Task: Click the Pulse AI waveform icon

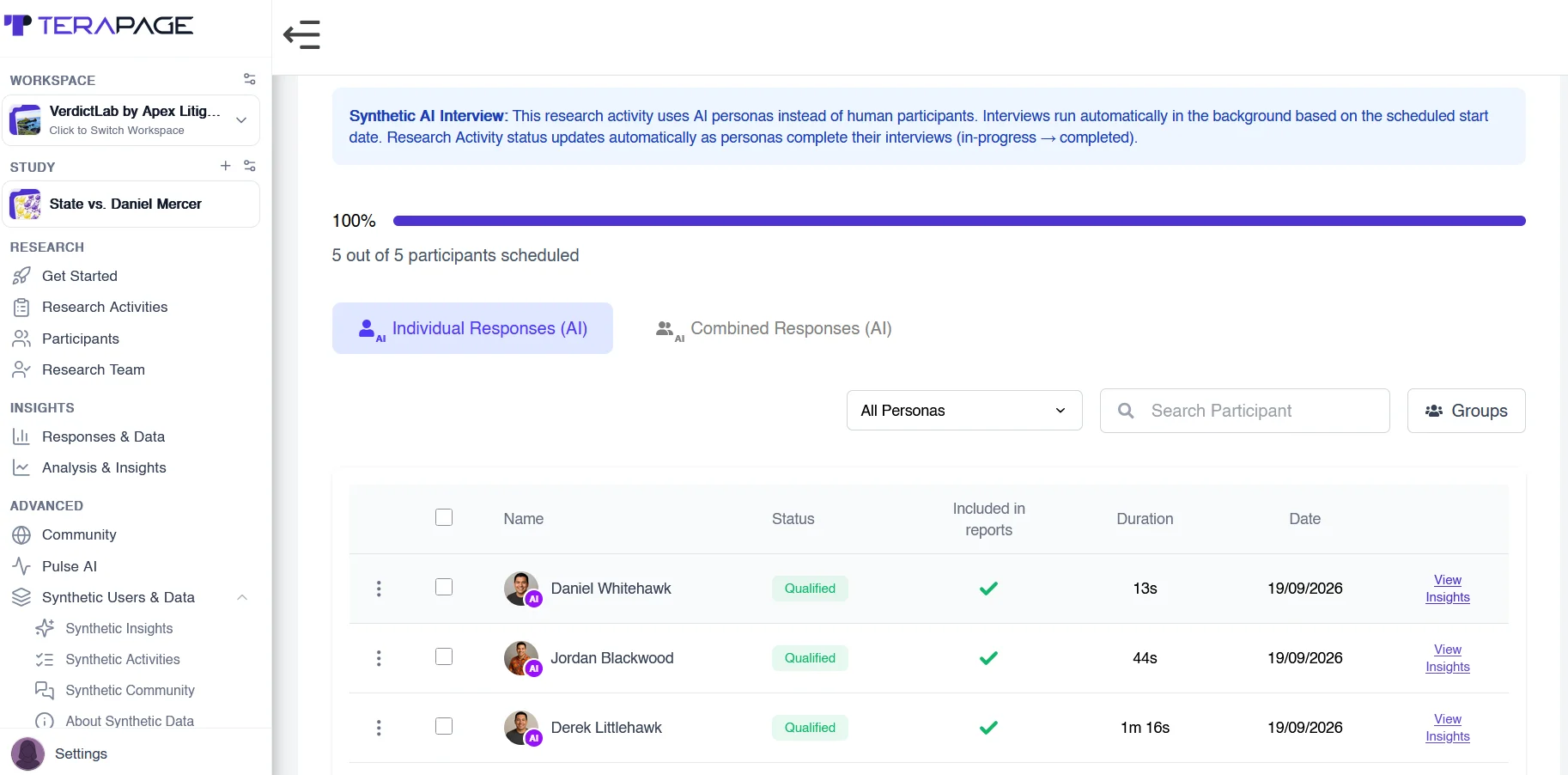Action: coord(21,566)
